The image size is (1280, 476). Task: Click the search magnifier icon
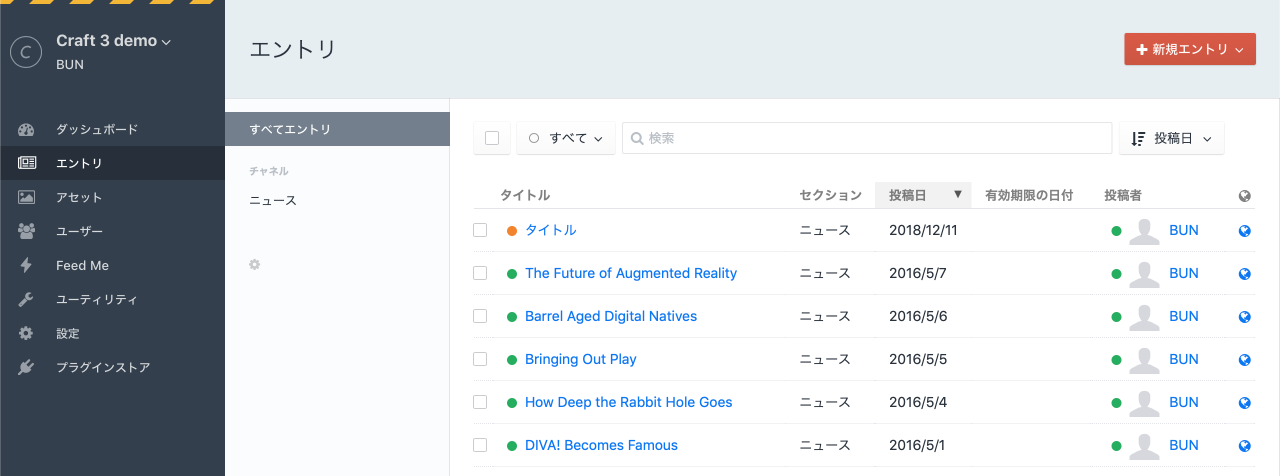click(637, 138)
